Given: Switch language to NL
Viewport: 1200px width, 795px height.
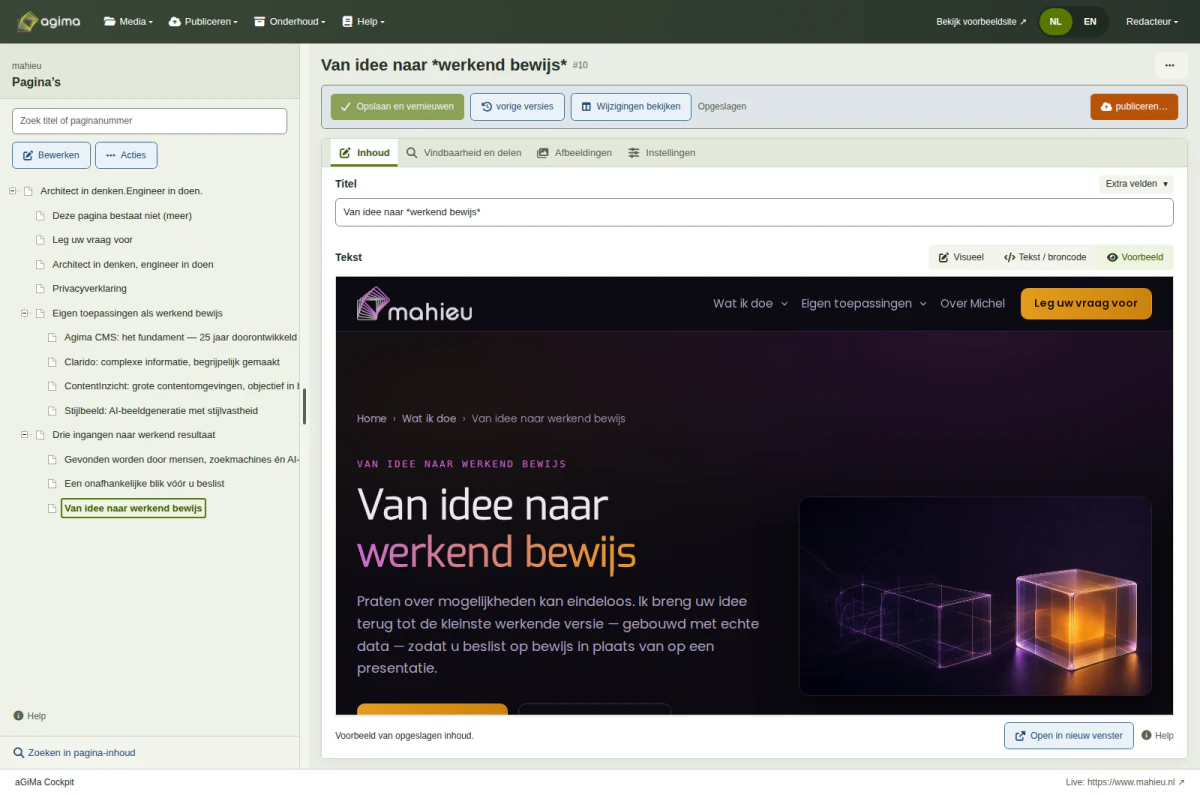Looking at the screenshot, I should click(x=1056, y=21).
